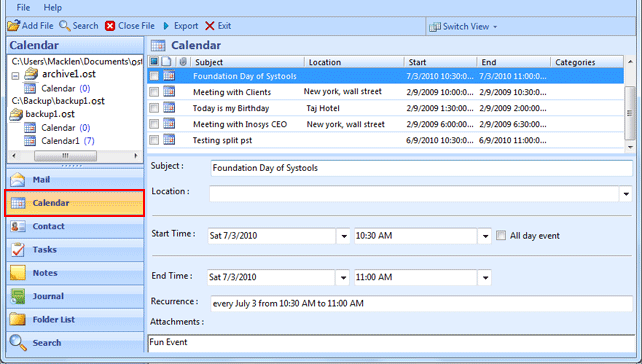The height and width of the screenshot is (364, 642).
Task: Click the Contact card icon
Action: click(18, 226)
